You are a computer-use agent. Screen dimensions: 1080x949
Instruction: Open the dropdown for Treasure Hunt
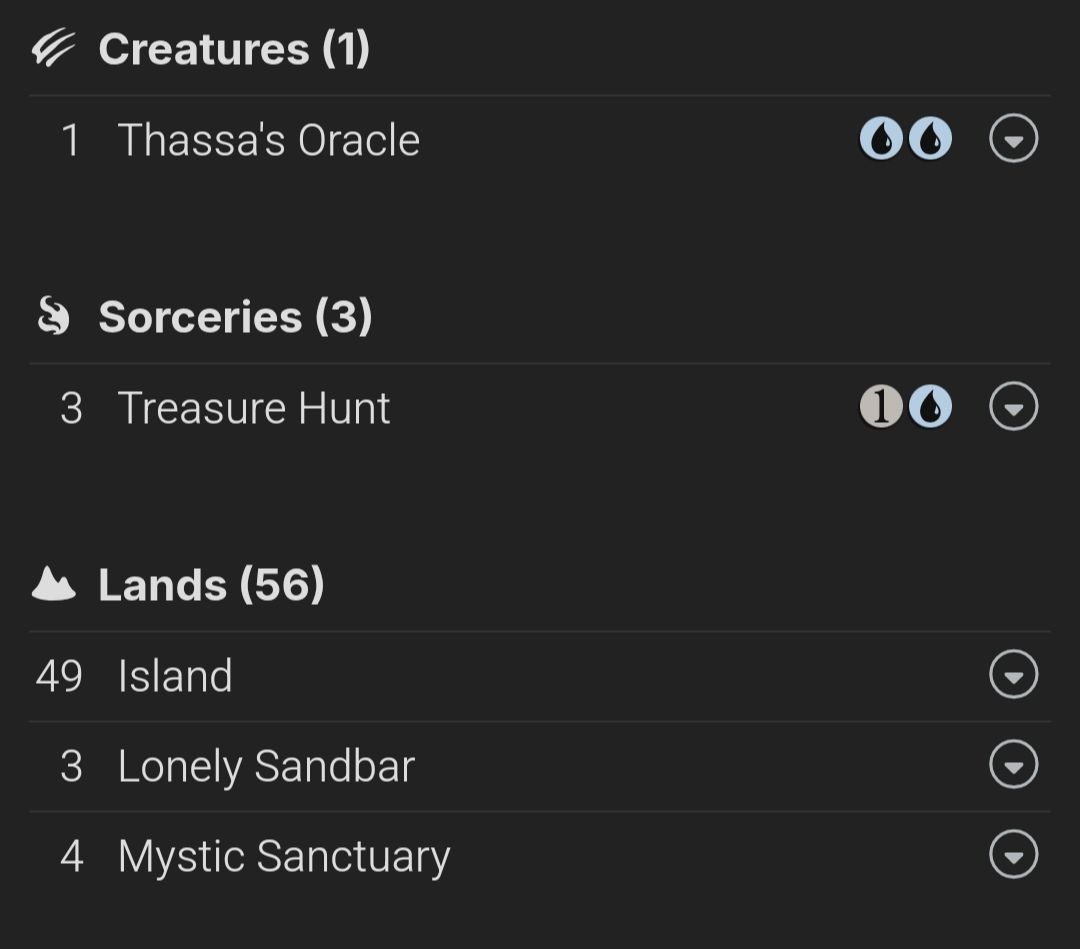click(x=1013, y=407)
